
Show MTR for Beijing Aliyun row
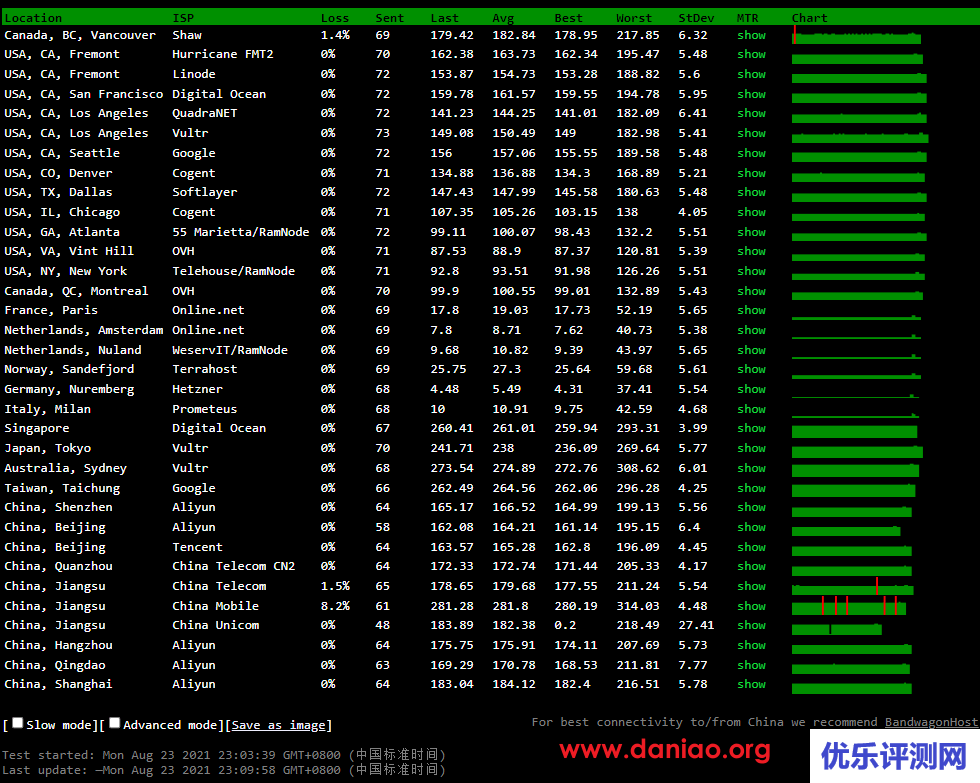coord(751,527)
